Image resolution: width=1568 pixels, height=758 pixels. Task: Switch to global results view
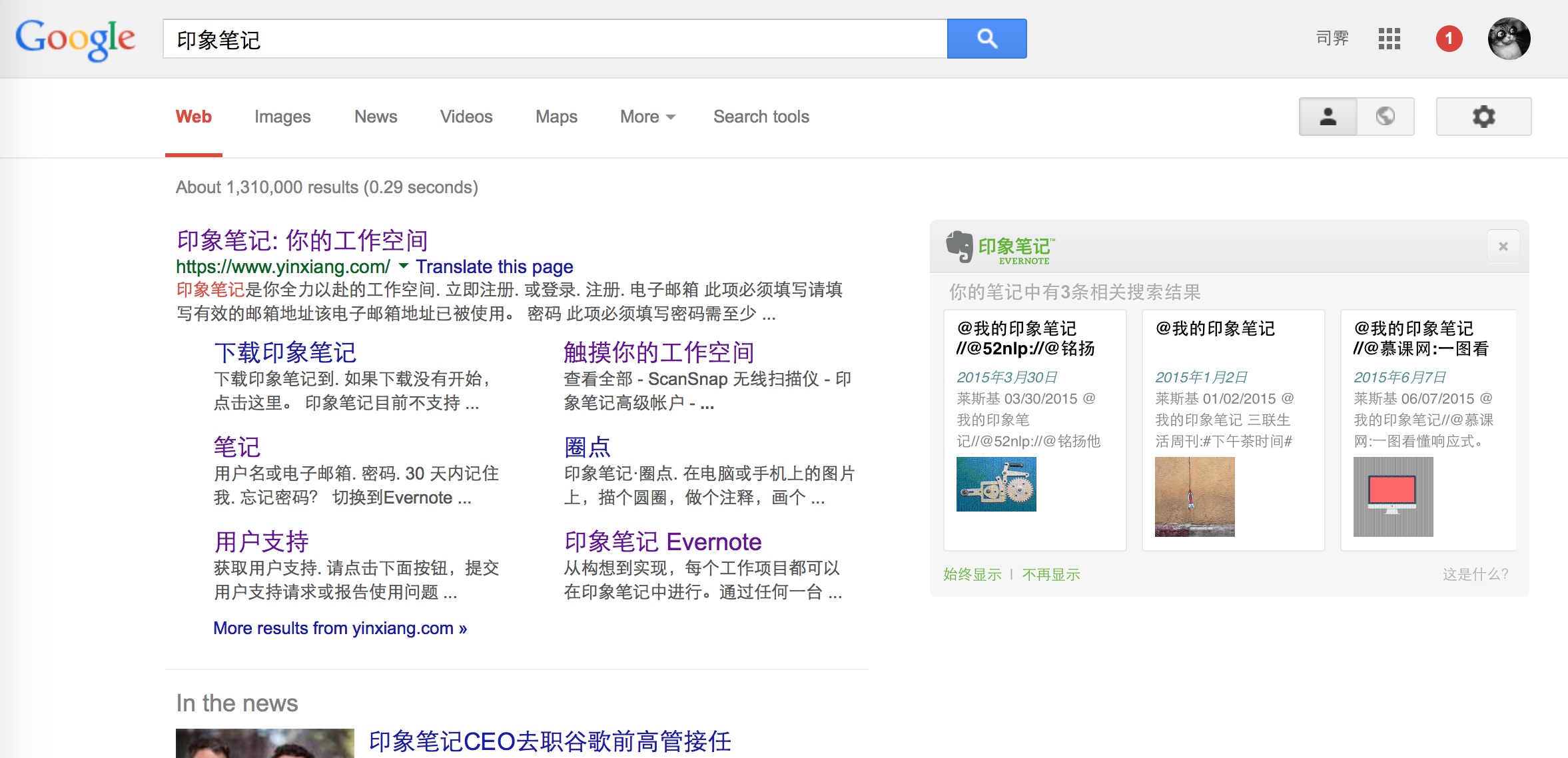(x=1385, y=117)
